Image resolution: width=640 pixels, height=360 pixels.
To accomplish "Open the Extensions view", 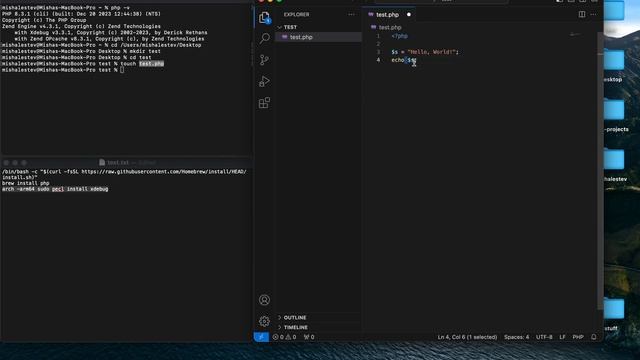I will click(x=264, y=102).
